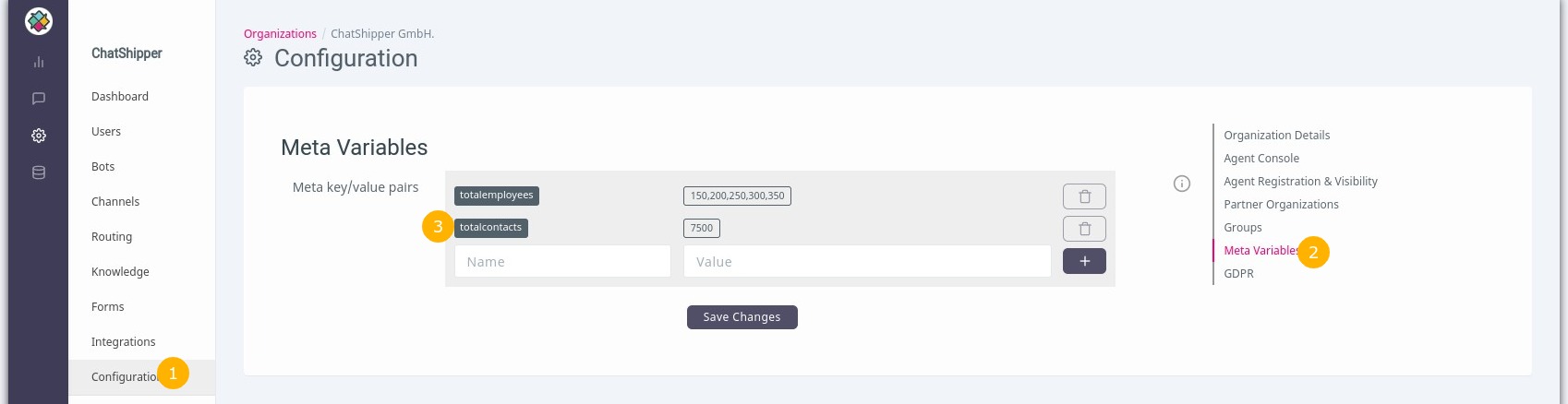This screenshot has width=1568, height=404.
Task: Click the Save Changes button
Action: (742, 317)
